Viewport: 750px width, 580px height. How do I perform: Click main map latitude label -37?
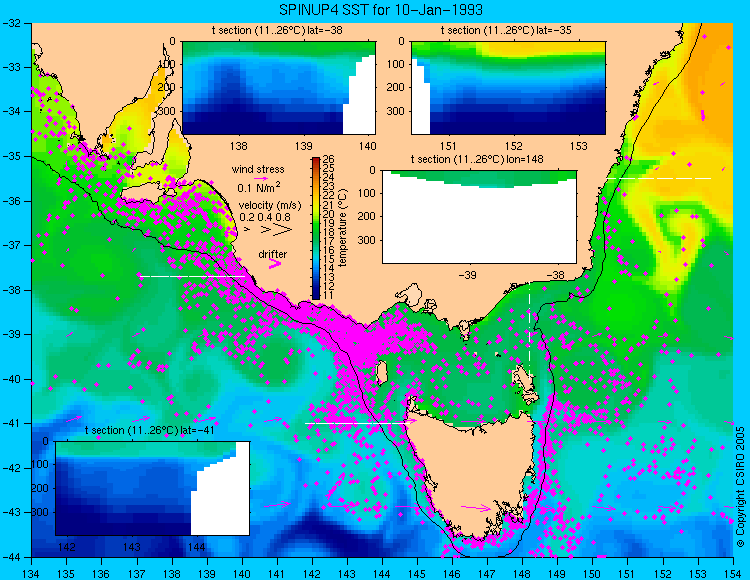click(13, 245)
